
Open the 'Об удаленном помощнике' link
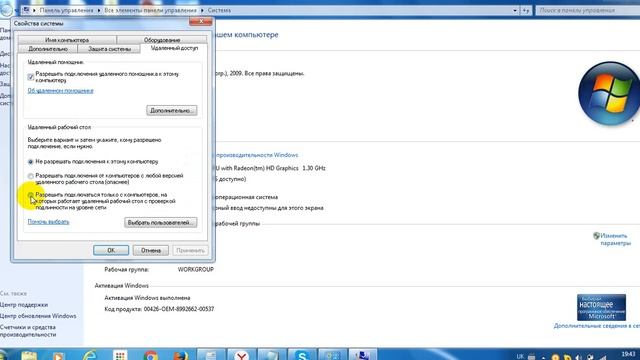pyautogui.click(x=60, y=91)
